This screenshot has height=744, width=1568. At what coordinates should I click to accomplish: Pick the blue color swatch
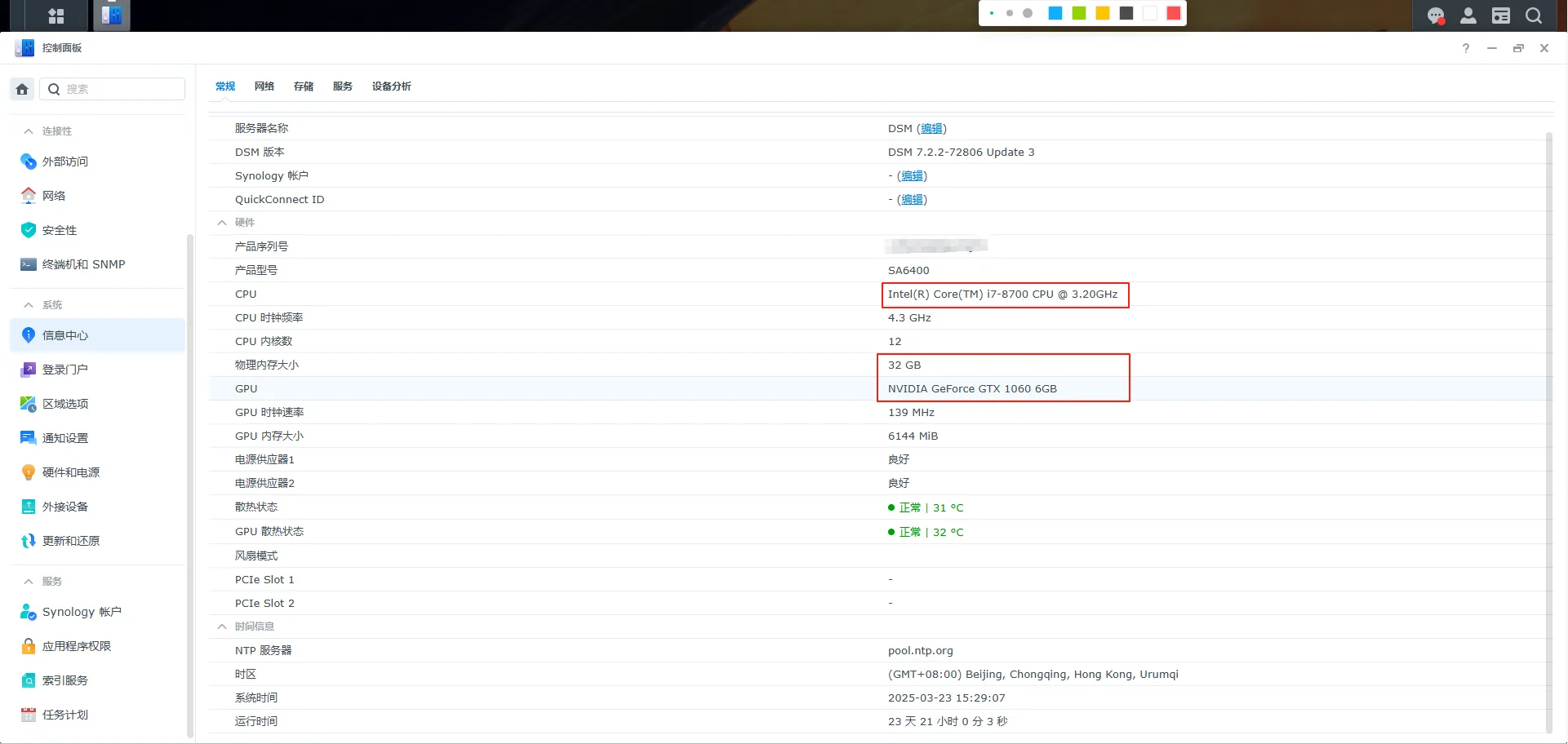pyautogui.click(x=1055, y=13)
